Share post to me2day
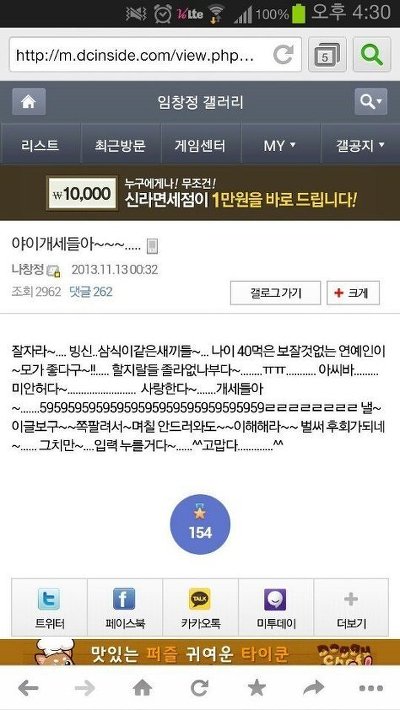Viewport: 400px width, 710px height. [x=275, y=608]
